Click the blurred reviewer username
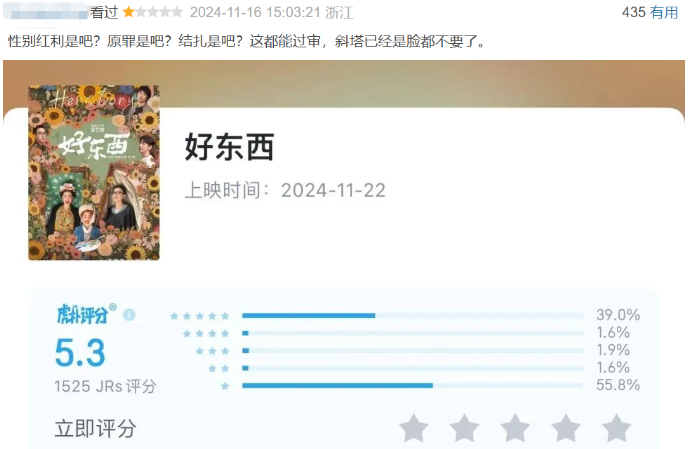 pyautogui.click(x=46, y=11)
